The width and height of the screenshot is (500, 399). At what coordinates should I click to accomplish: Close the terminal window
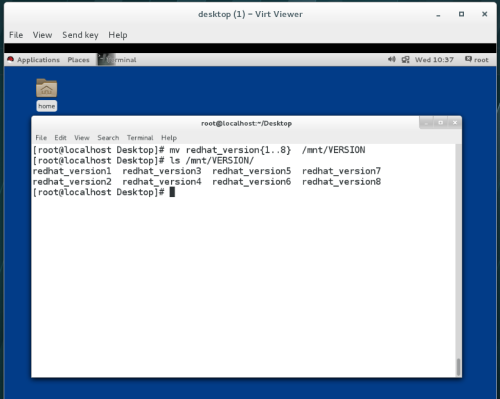tap(455, 123)
